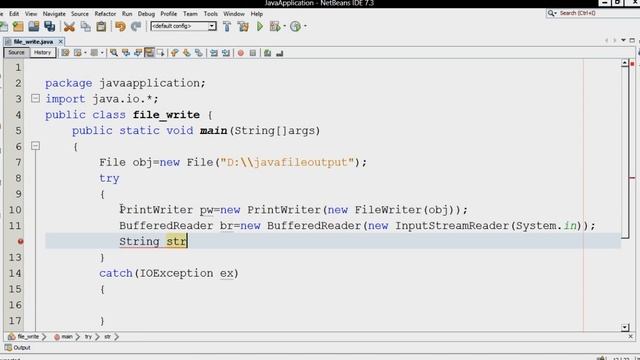Open the Debug menu

tap(146, 13)
